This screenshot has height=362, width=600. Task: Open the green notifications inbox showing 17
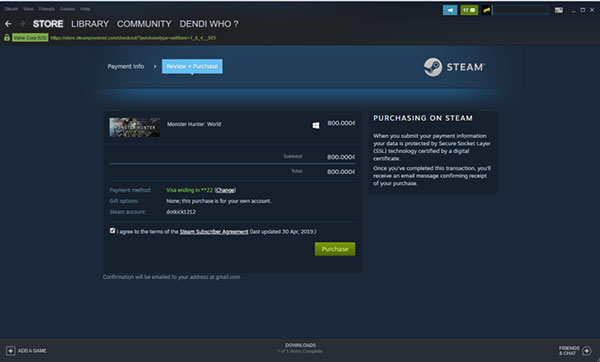[469, 10]
